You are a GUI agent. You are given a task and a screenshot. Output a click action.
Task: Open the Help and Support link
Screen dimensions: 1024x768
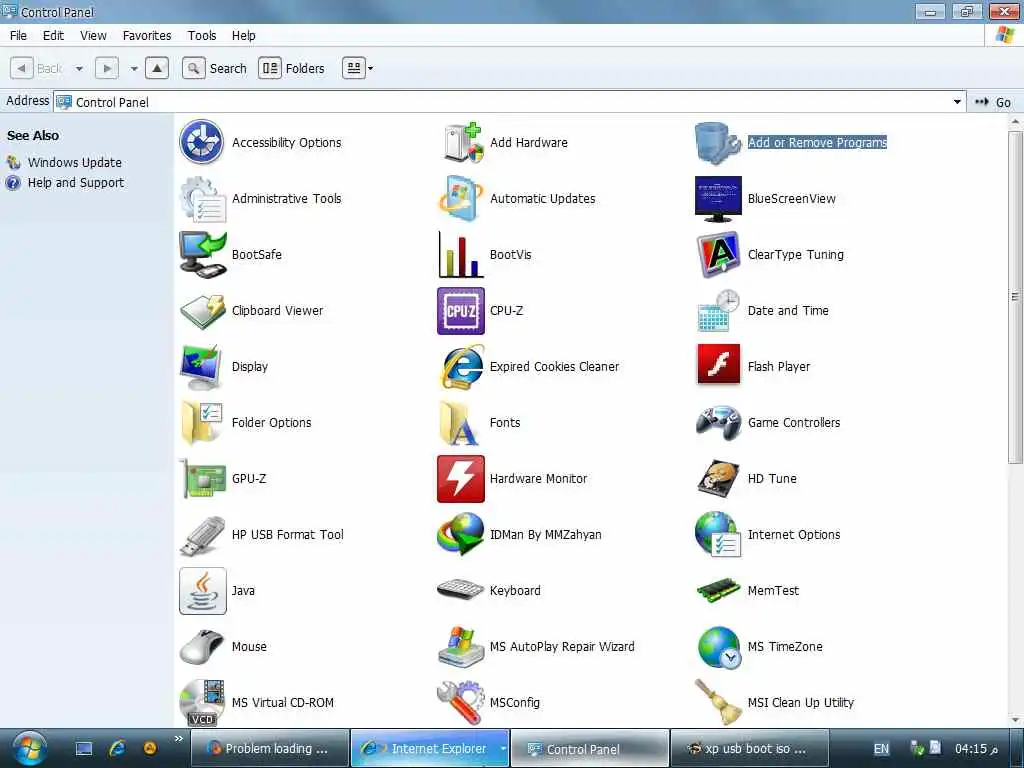coord(76,182)
